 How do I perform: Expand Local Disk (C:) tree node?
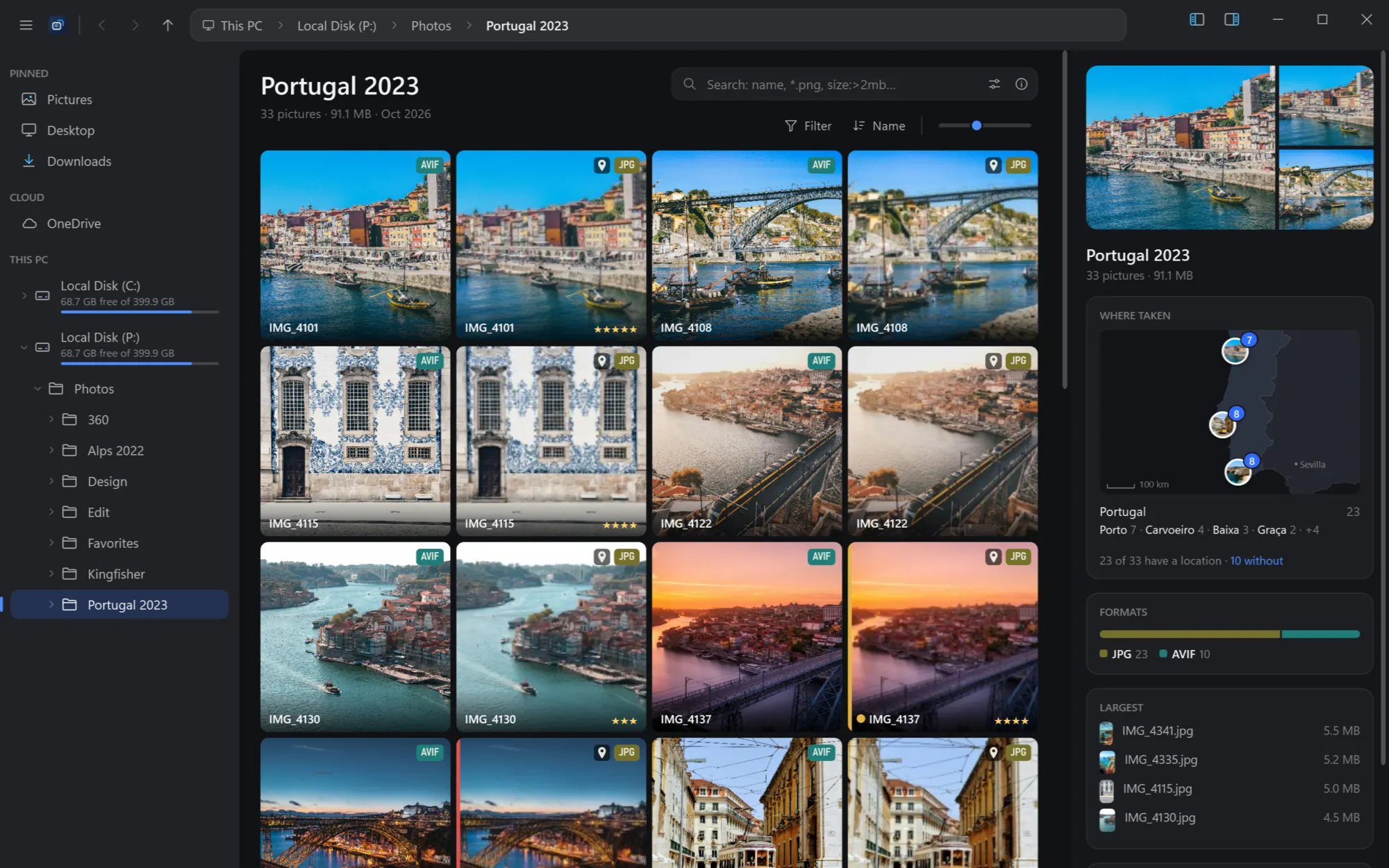click(x=24, y=295)
